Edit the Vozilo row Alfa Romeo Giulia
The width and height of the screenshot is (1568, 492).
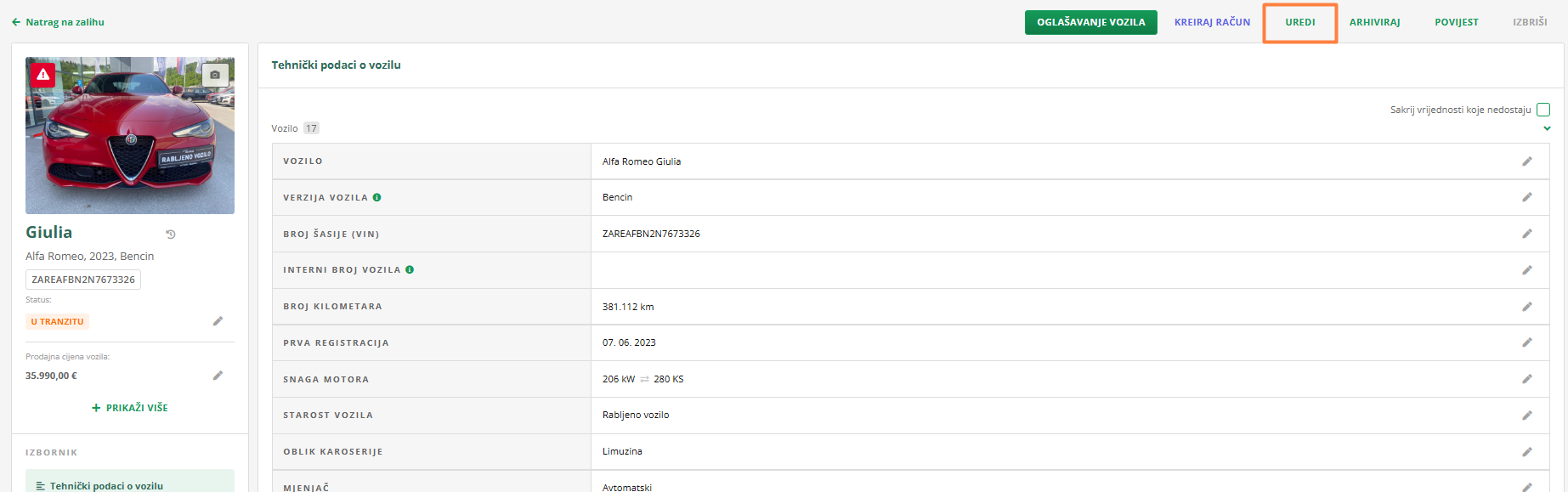[x=1526, y=161]
